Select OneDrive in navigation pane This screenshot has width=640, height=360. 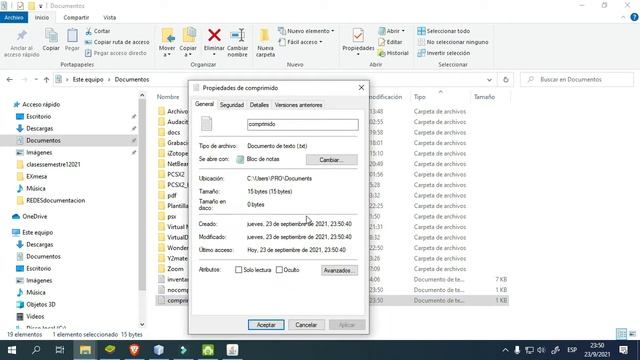tap(34, 216)
